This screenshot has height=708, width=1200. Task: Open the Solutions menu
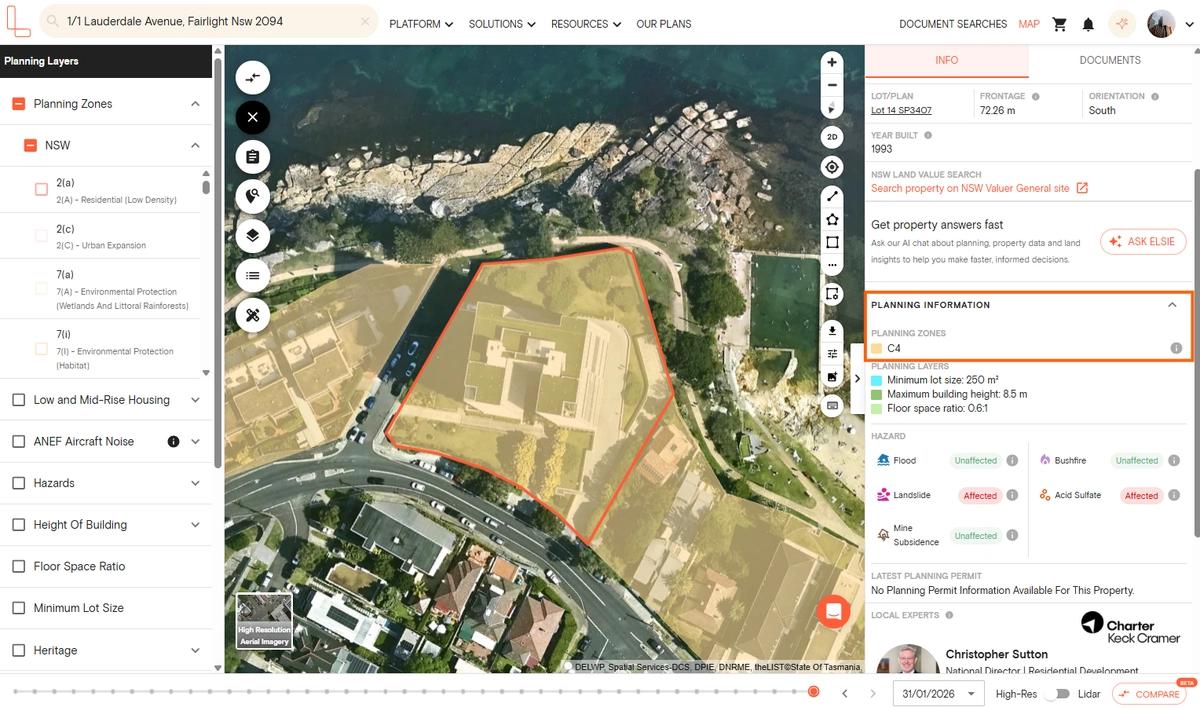[502, 24]
